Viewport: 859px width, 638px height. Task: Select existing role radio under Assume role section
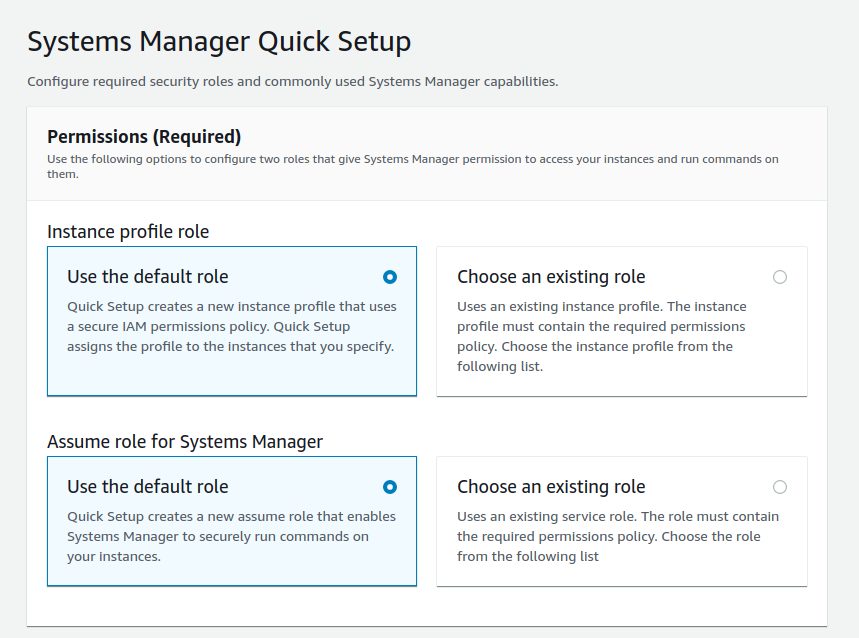[780, 487]
